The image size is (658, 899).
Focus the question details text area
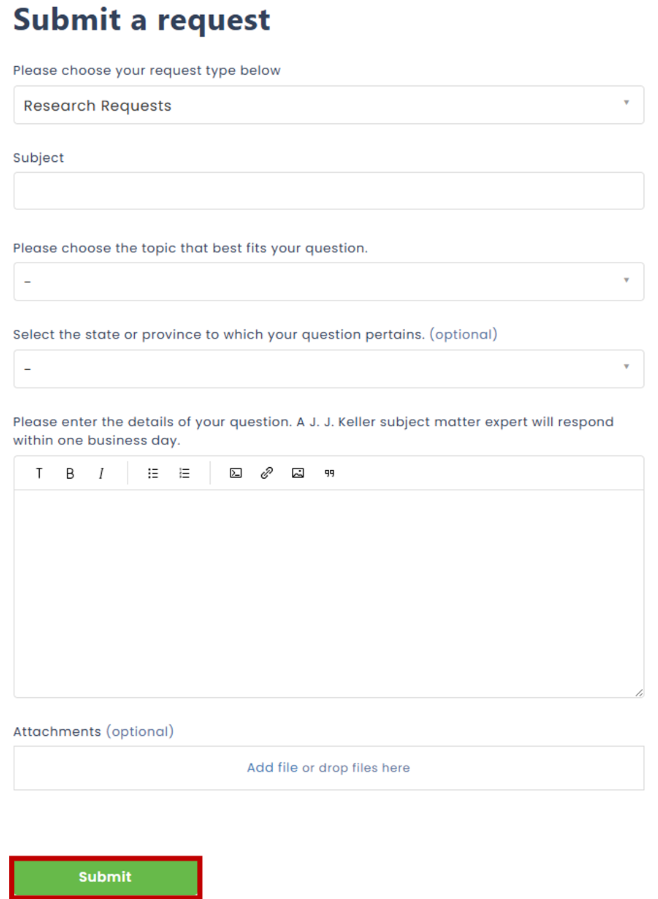(329, 593)
